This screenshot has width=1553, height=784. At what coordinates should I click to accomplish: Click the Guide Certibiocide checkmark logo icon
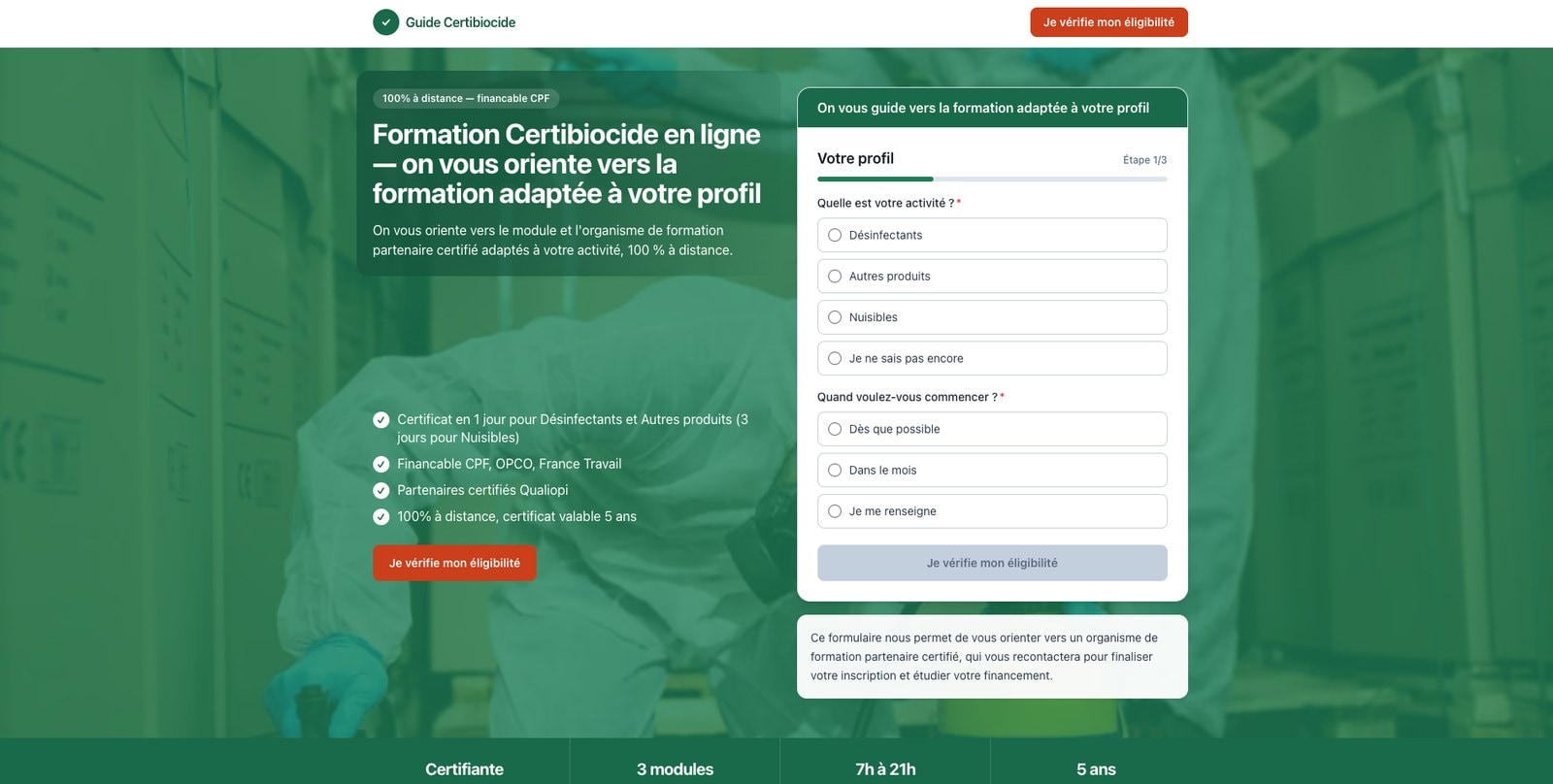click(385, 22)
